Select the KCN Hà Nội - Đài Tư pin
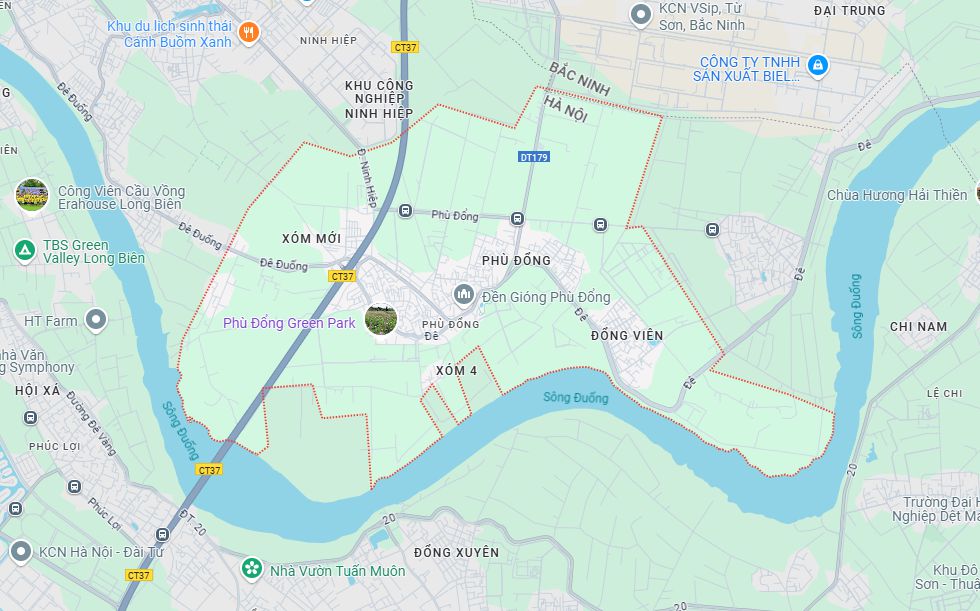The width and height of the screenshot is (980, 611). click(21, 552)
